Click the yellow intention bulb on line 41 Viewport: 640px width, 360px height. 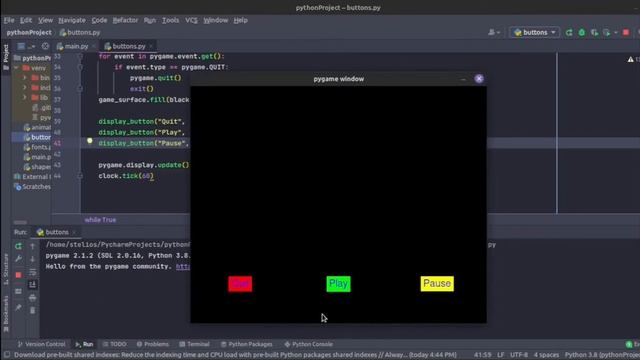click(x=90, y=141)
